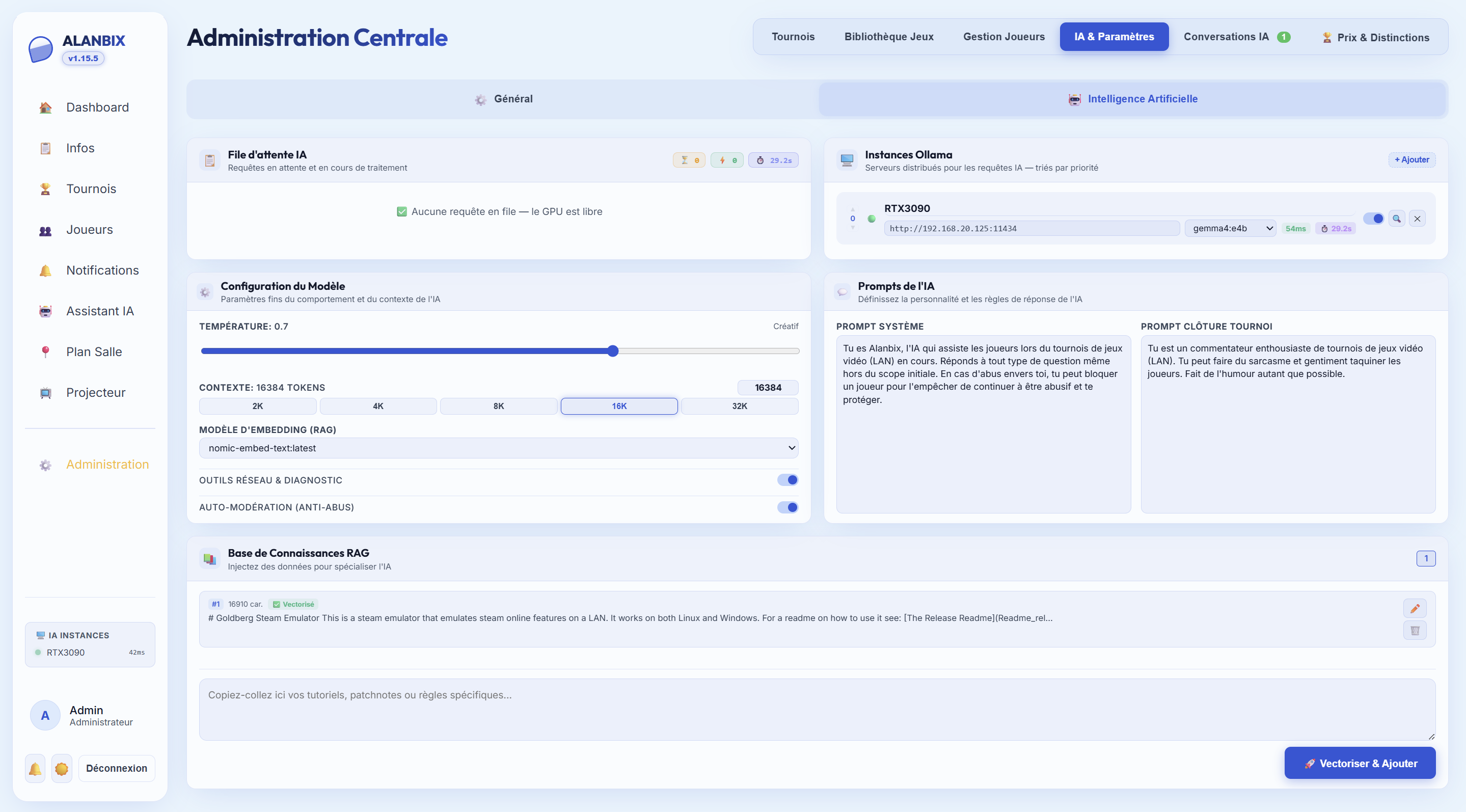Screen dimensions: 1466x812
Task: Click the Configuration du Modèle gear icon
Action: coord(205,292)
